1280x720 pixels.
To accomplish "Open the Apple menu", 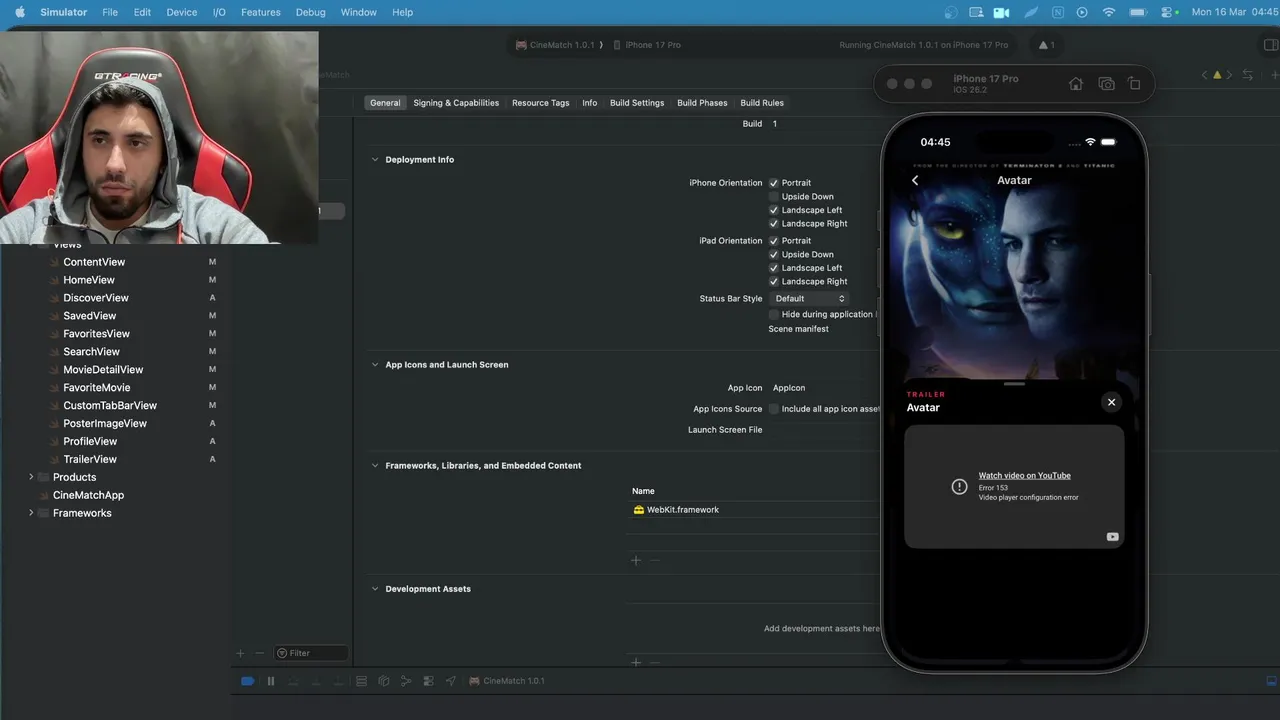I will [19, 12].
